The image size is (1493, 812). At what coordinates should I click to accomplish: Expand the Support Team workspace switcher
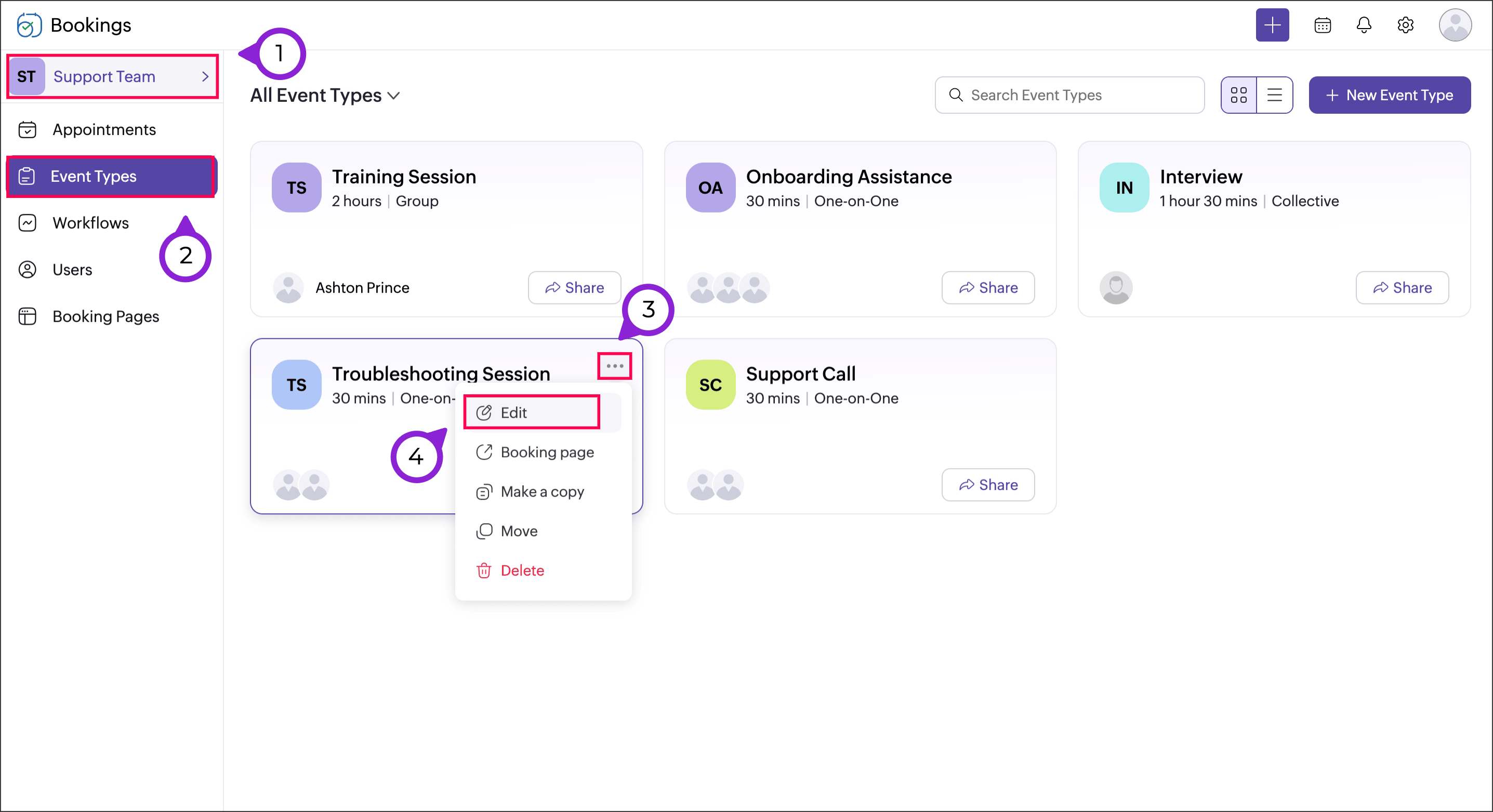click(112, 76)
